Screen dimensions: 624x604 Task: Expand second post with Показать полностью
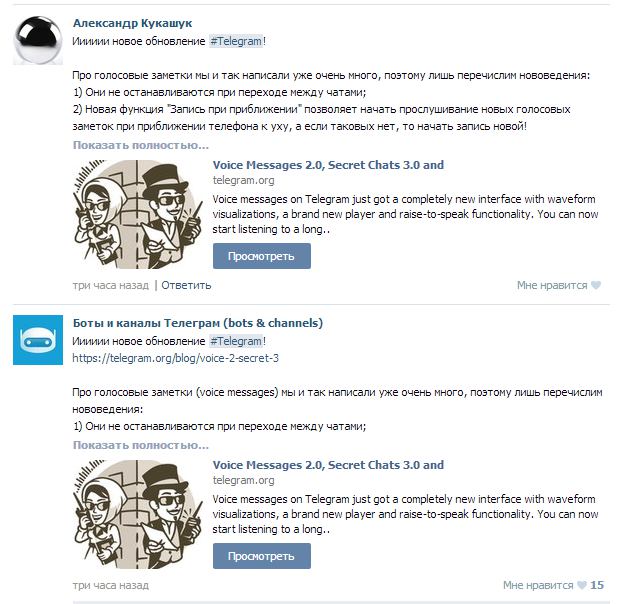click(140, 445)
